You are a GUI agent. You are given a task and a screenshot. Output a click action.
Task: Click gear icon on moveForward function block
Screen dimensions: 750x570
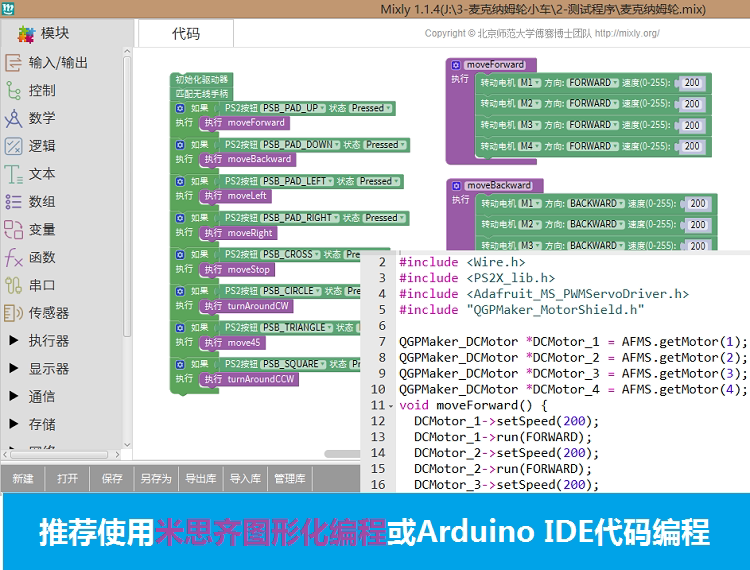click(x=456, y=65)
